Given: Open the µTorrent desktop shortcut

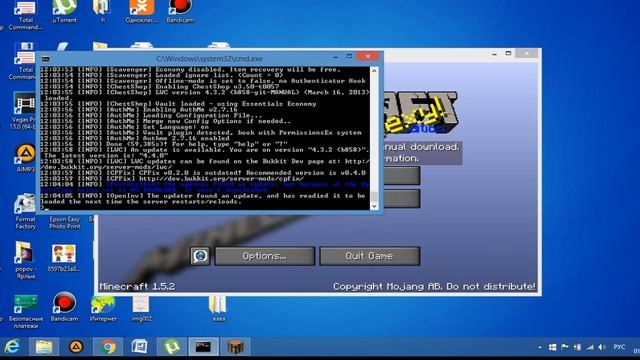Looking at the screenshot, I should [64, 11].
